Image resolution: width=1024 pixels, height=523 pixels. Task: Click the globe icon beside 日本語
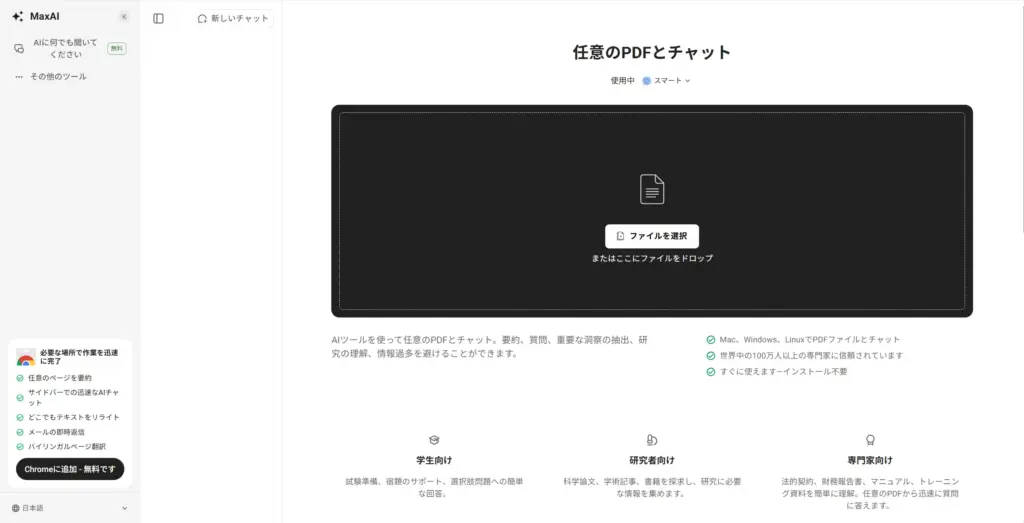coord(16,508)
